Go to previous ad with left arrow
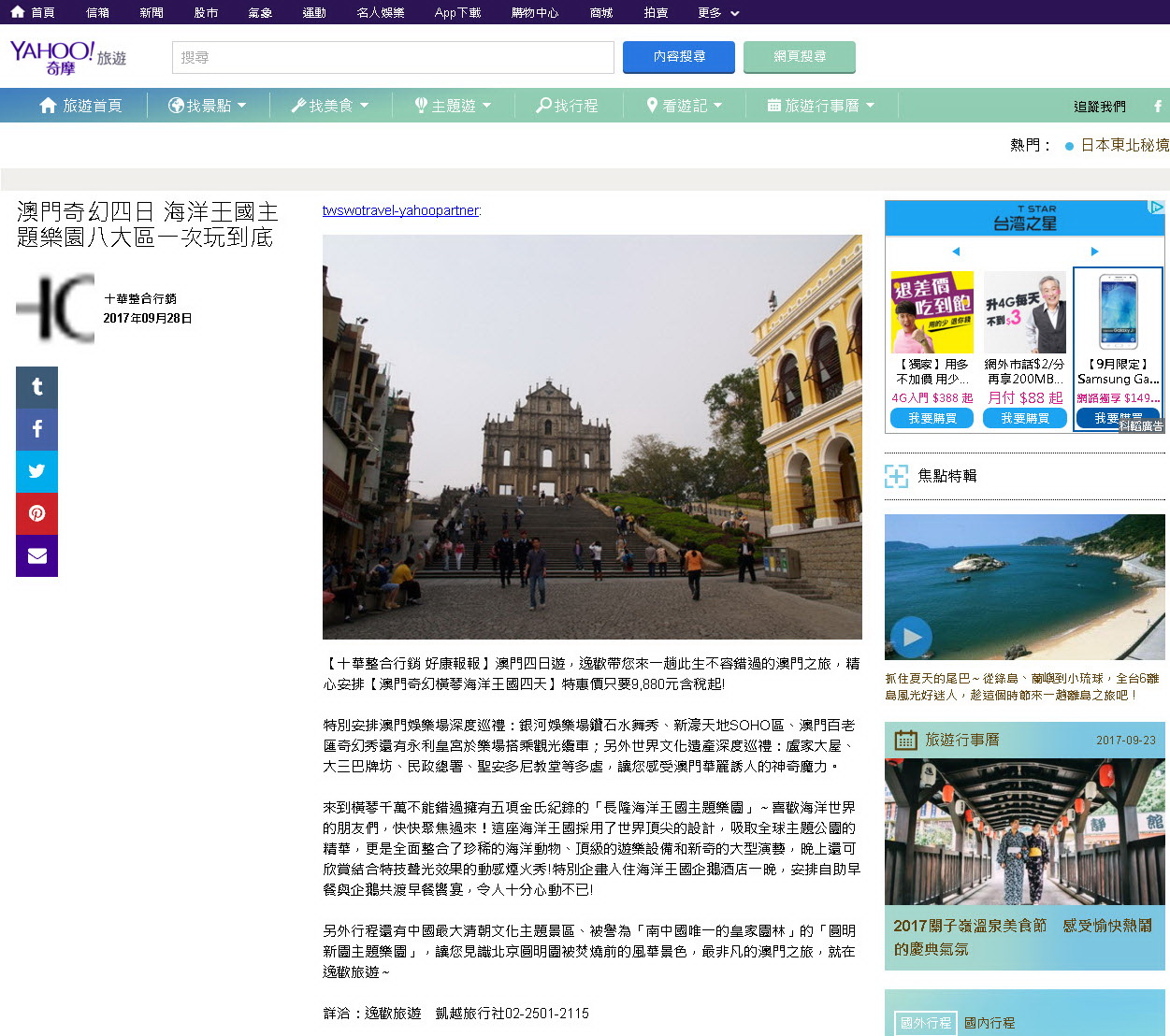Screen dimensions: 1170x1036 (955, 252)
